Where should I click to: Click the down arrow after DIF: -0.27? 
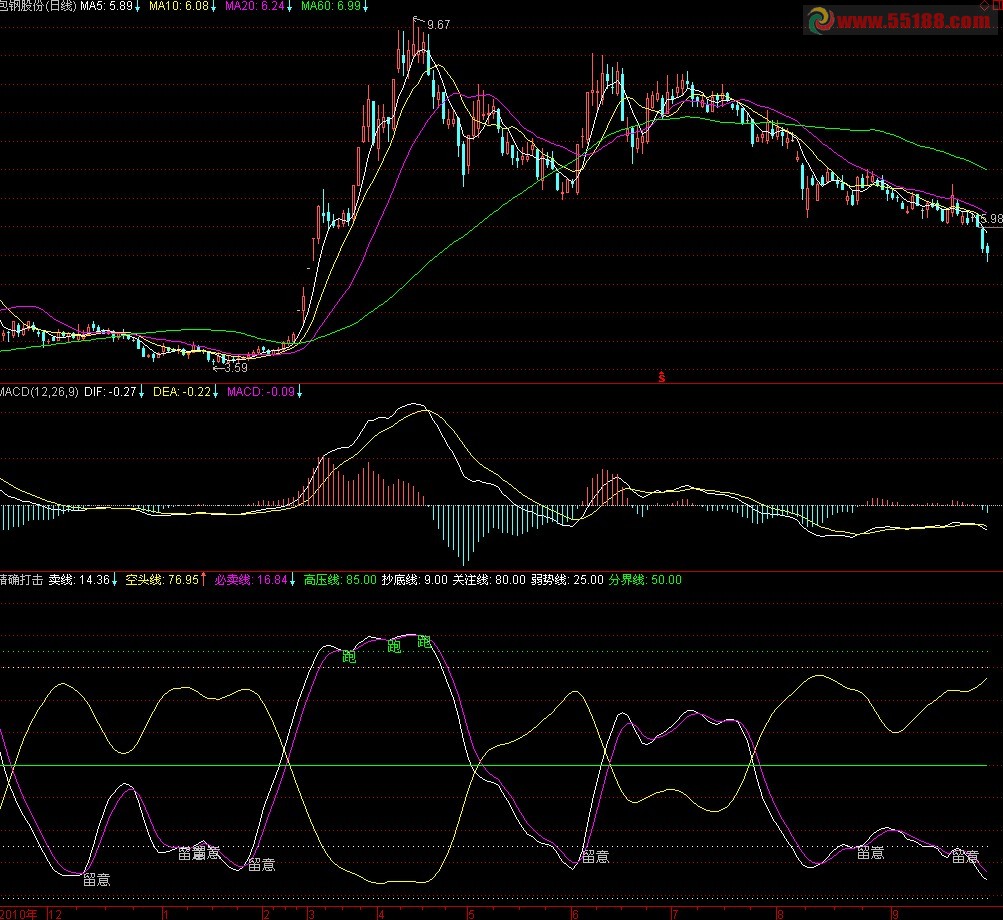141,391
